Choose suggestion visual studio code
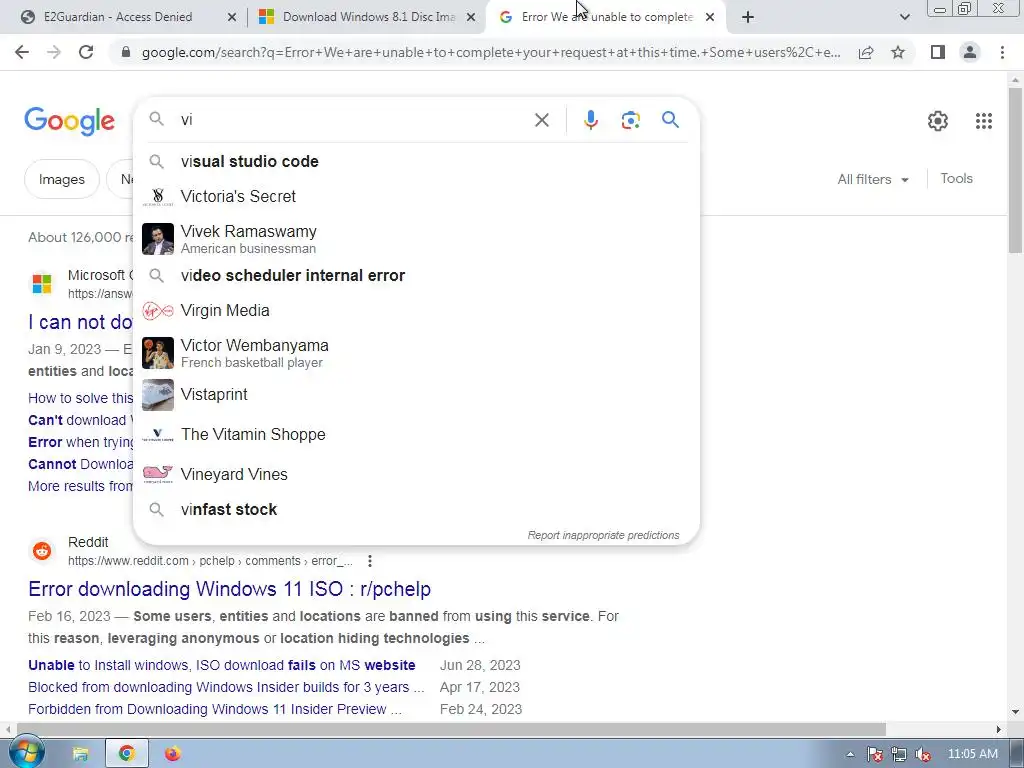1024x768 pixels. tap(416, 161)
